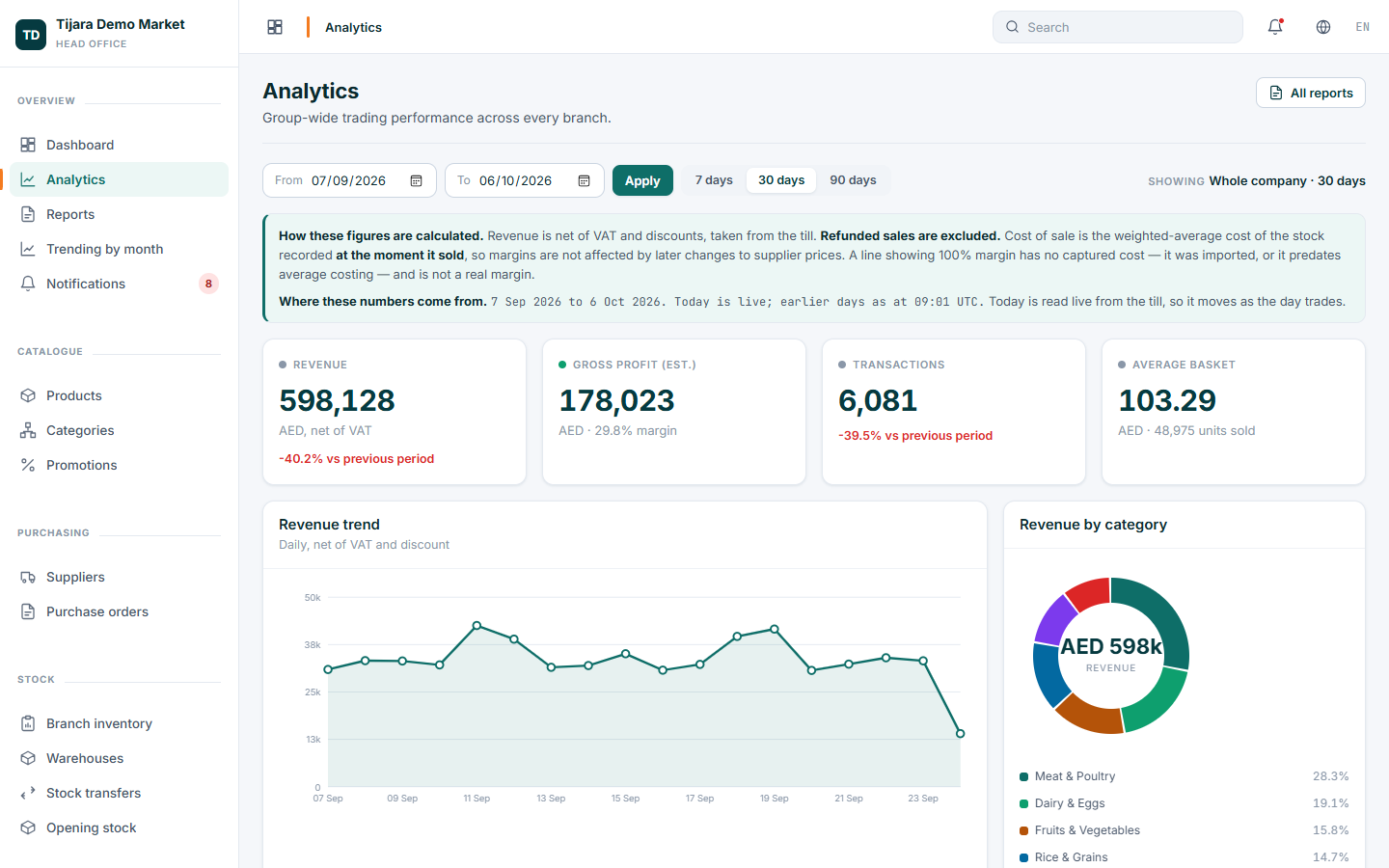
Task: Click the Dashboard grid icon in sidebar
Action: click(x=28, y=145)
